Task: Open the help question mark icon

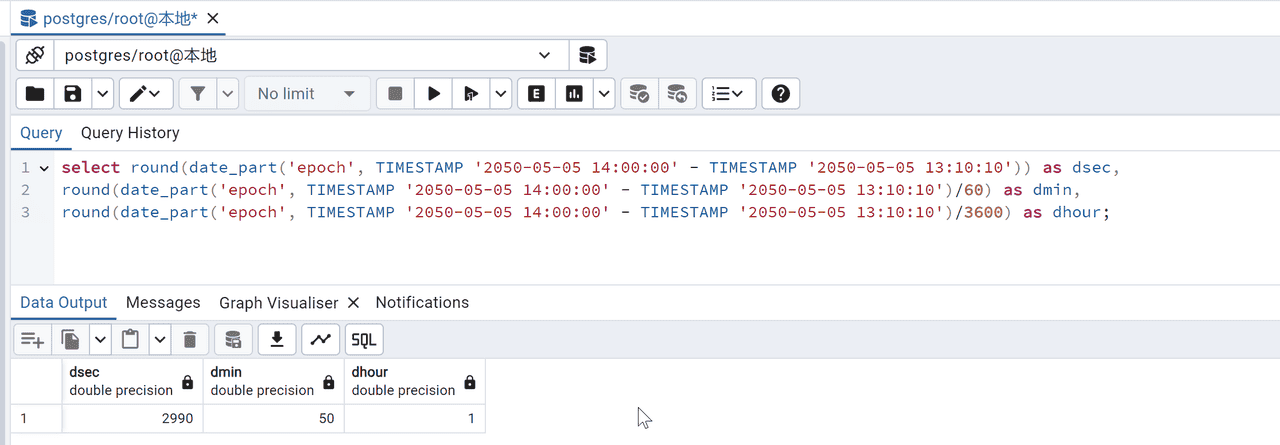Action: pos(781,94)
